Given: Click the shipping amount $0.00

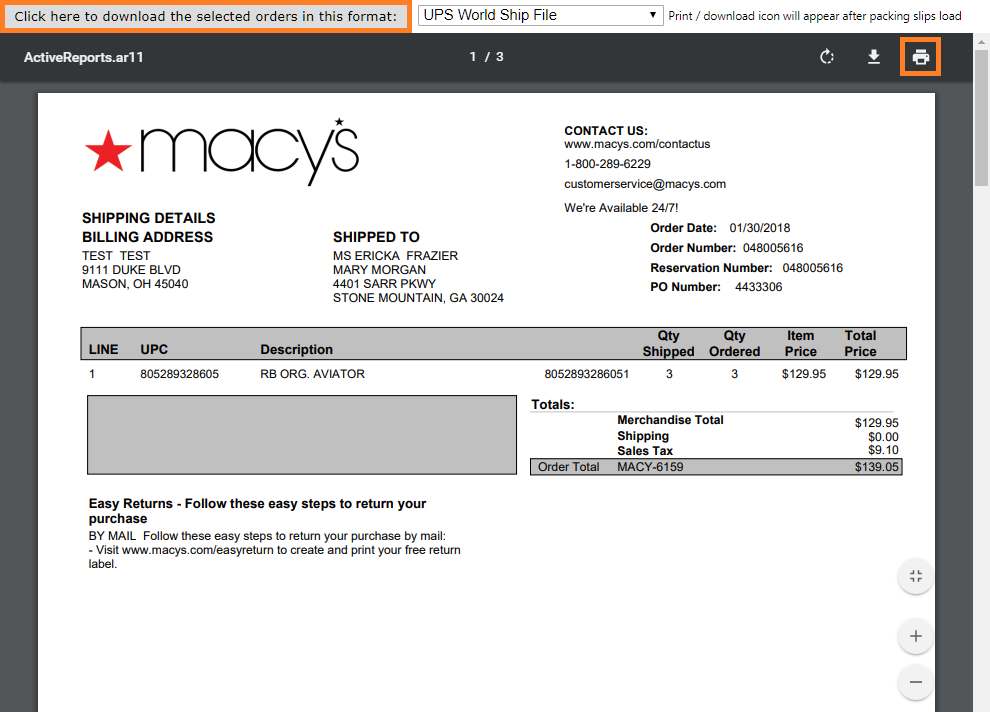Looking at the screenshot, I should coord(883,437).
